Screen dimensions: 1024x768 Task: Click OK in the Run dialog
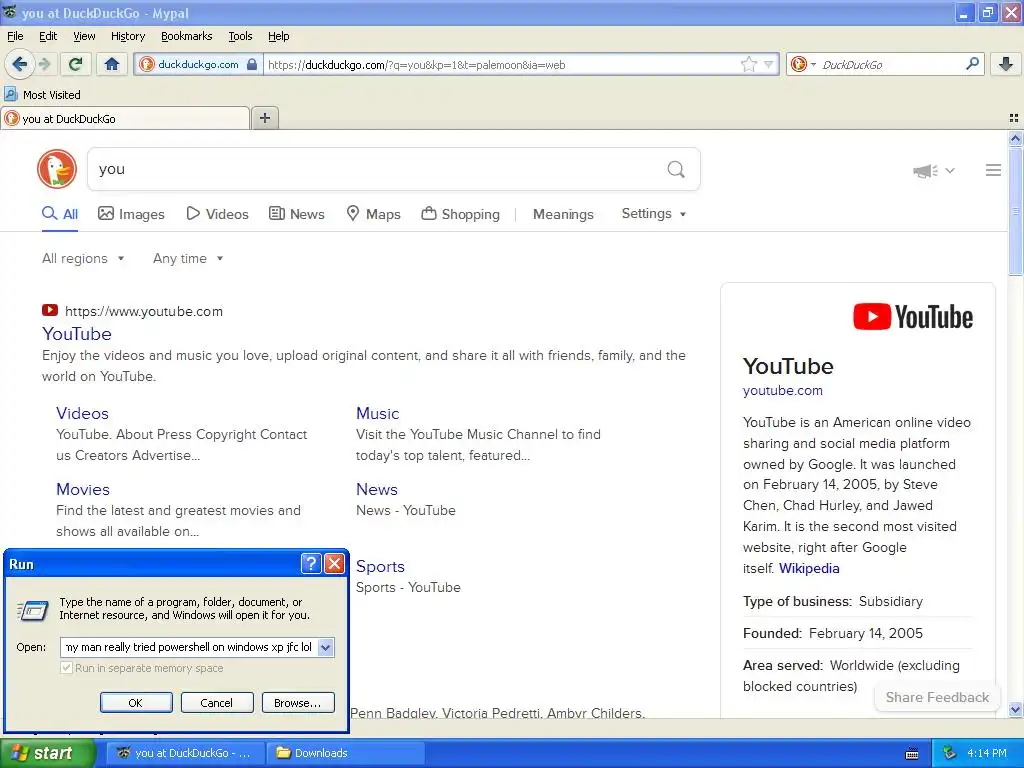coord(136,703)
